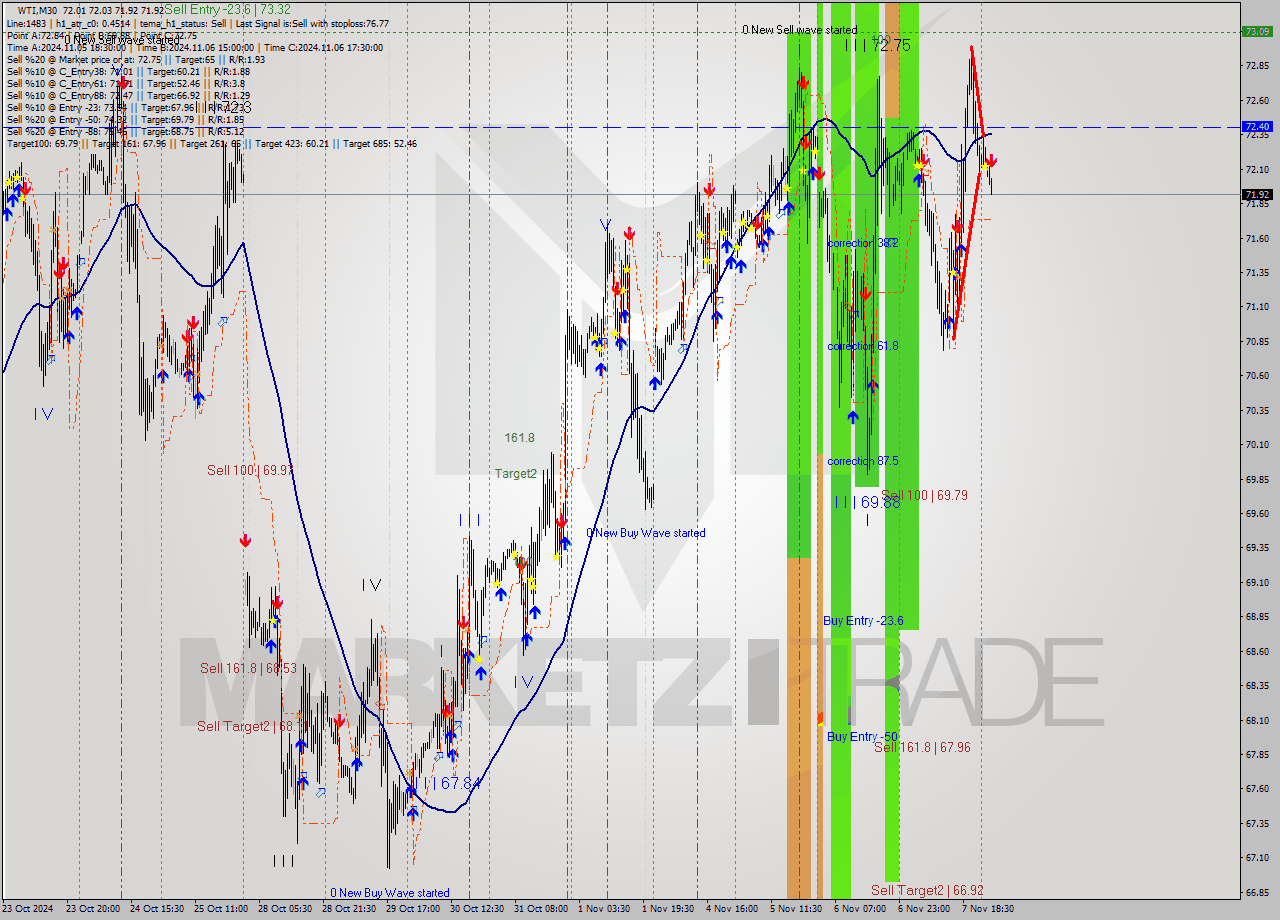1280x920 pixels.
Task: Click the '24 Oct 15:30' time label
Action: point(159,909)
